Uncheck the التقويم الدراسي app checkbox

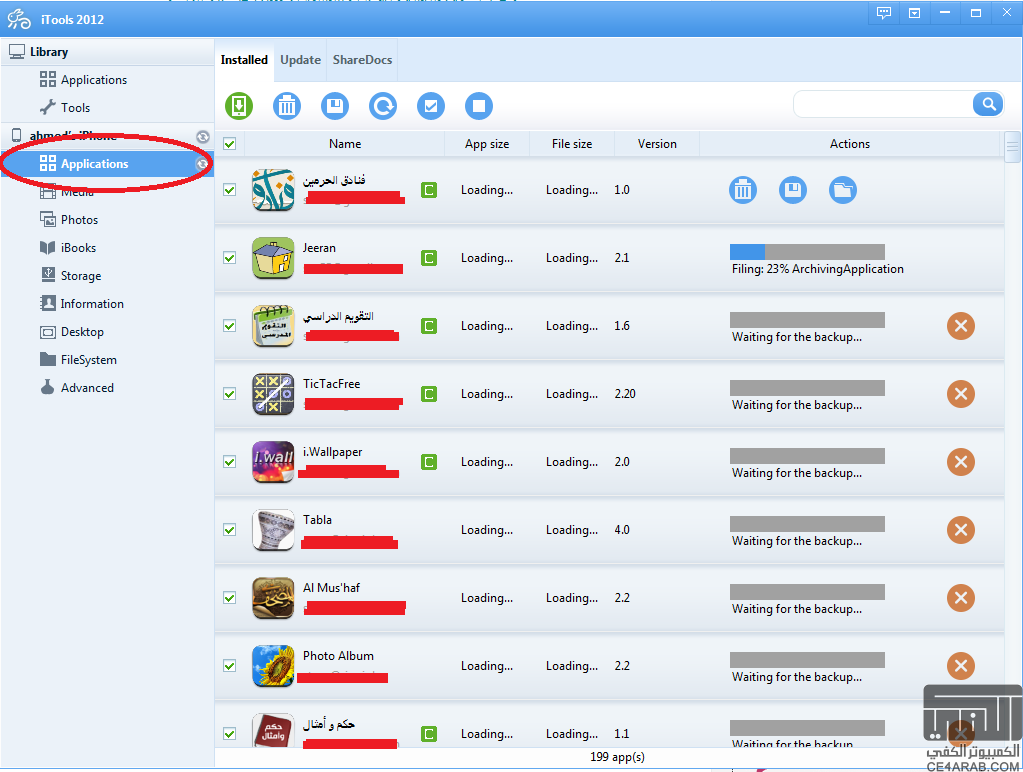pyautogui.click(x=230, y=326)
